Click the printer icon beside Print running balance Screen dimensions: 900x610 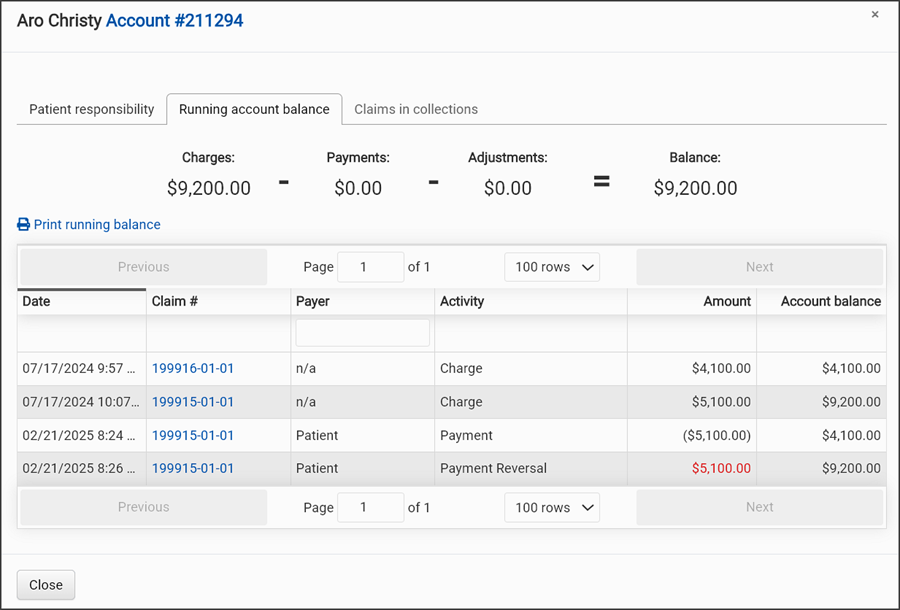(23, 225)
